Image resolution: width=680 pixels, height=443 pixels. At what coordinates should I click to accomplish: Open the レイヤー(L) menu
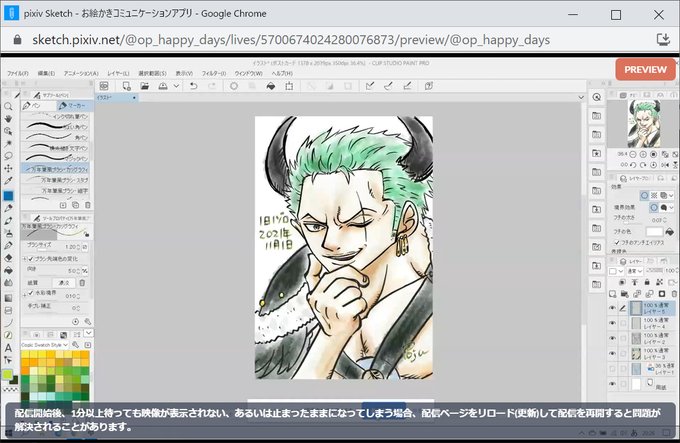tap(118, 73)
